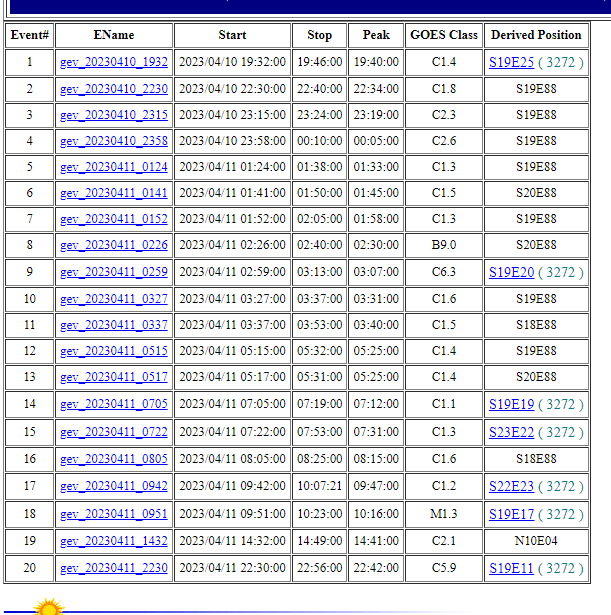This screenshot has height=615, width=611.
Task: Click the GOES Class column header
Action: [x=444, y=35]
